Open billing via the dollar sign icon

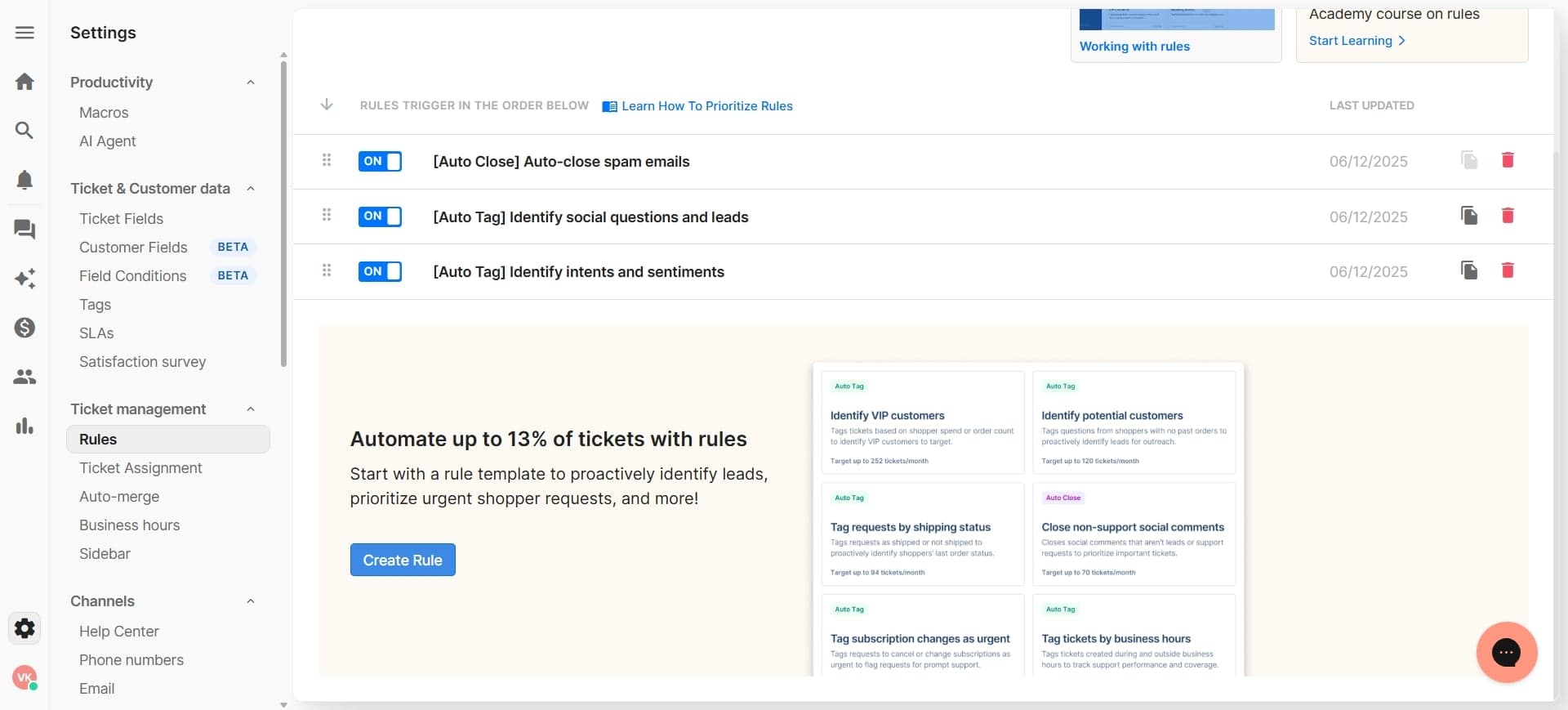(x=24, y=328)
